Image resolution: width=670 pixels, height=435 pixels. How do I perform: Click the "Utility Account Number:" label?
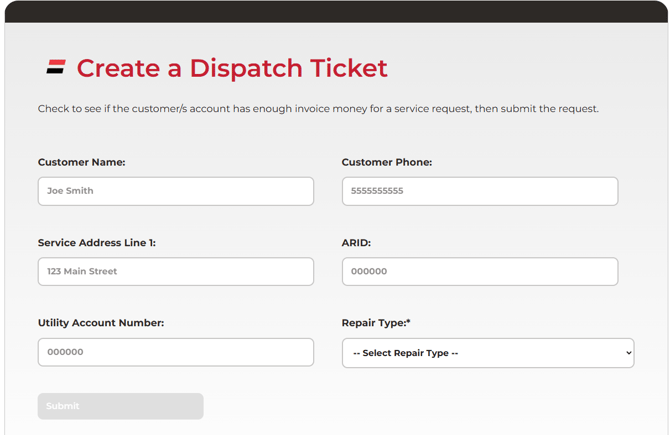pos(101,323)
